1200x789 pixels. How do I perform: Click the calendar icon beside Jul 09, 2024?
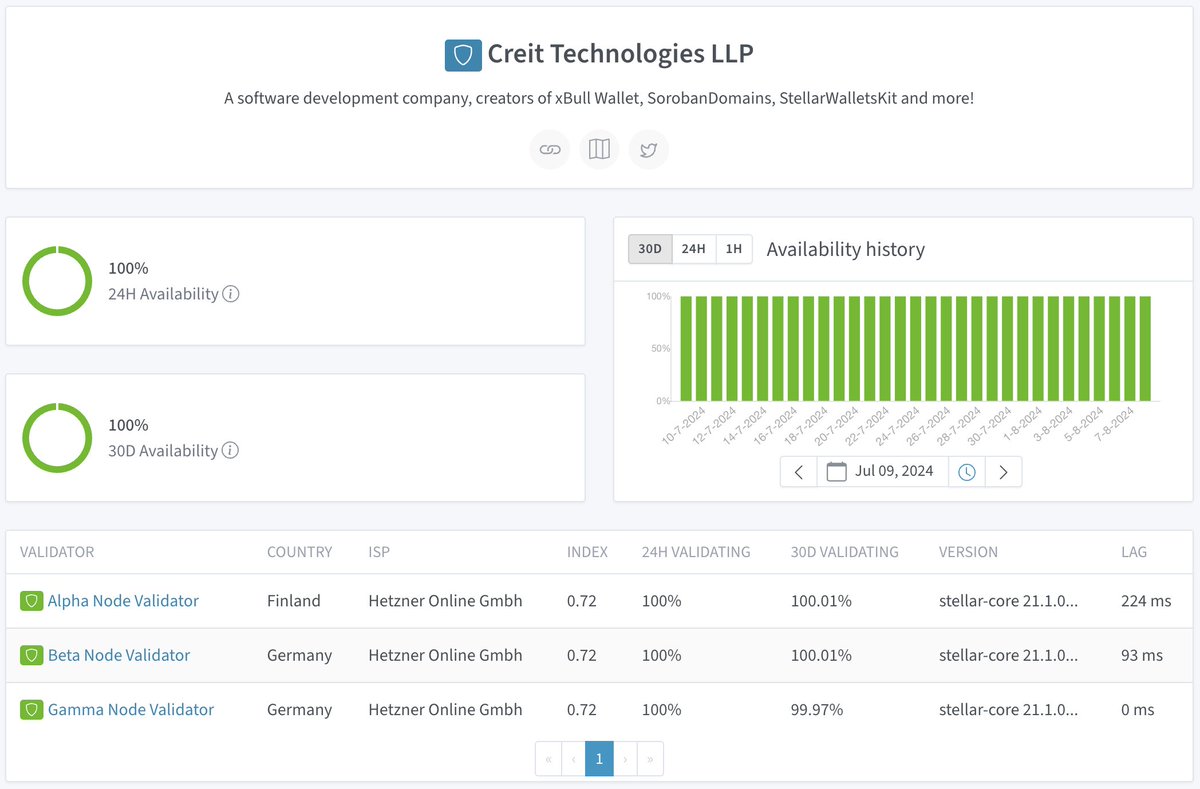point(837,471)
